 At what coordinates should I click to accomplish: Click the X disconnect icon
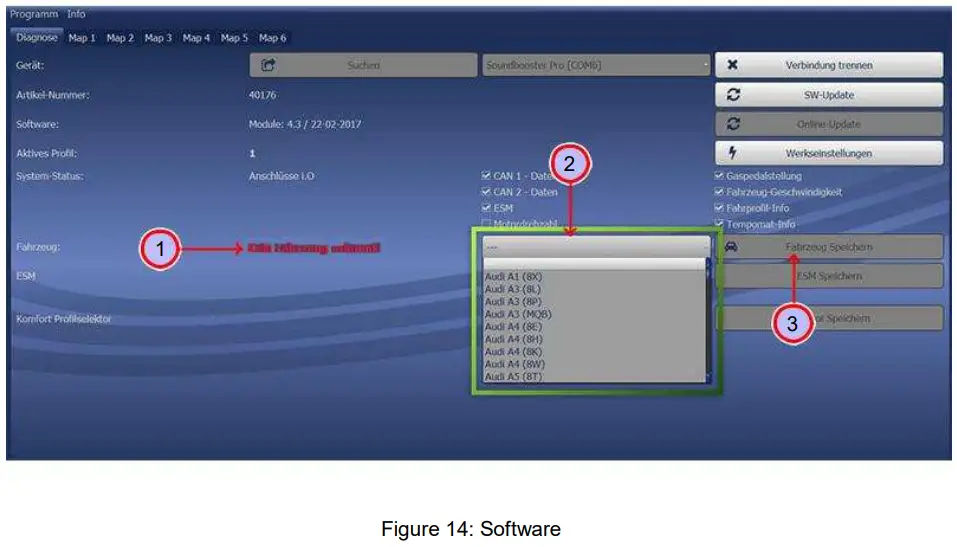pos(732,65)
